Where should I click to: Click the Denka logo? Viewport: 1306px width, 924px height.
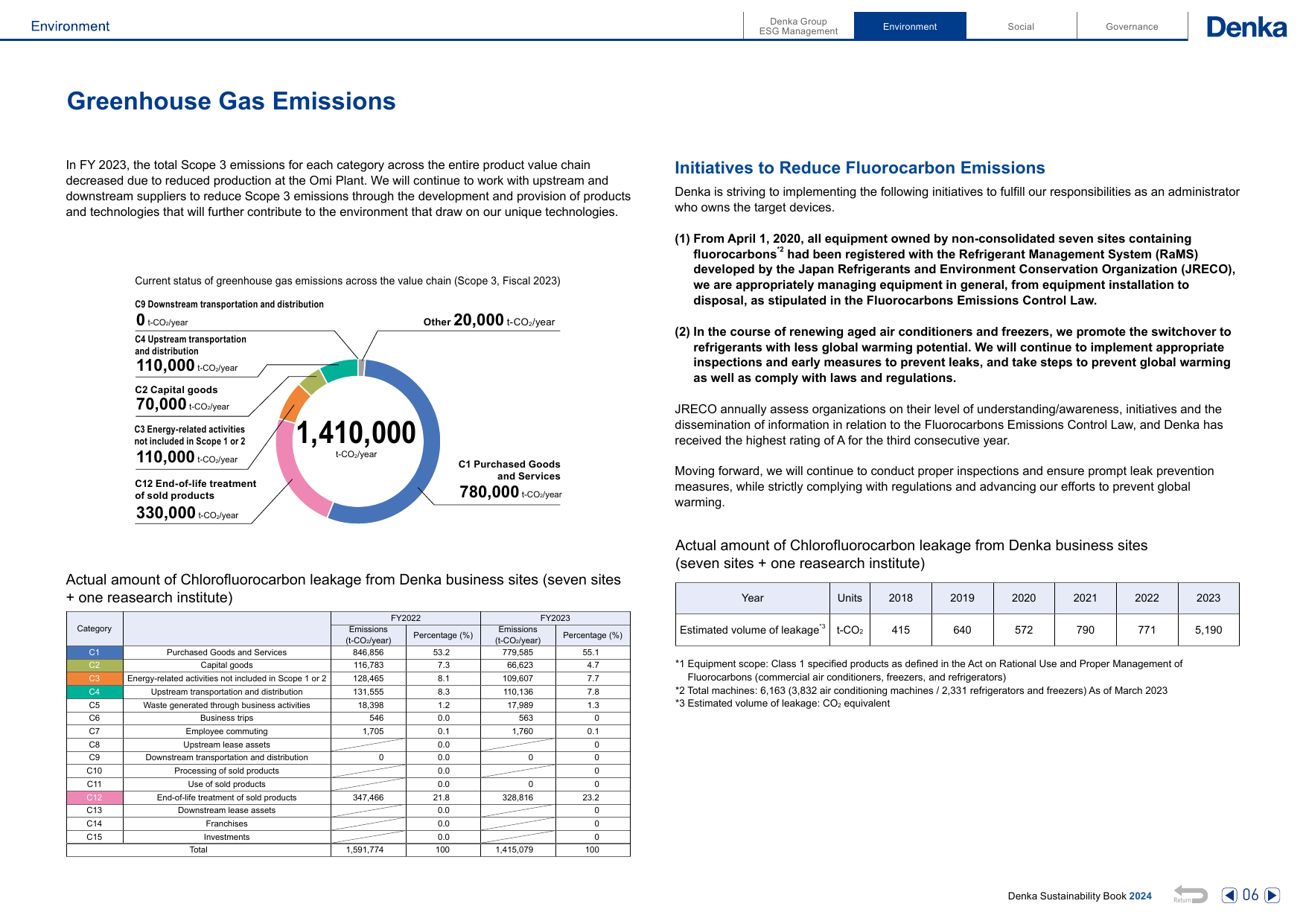click(1246, 27)
